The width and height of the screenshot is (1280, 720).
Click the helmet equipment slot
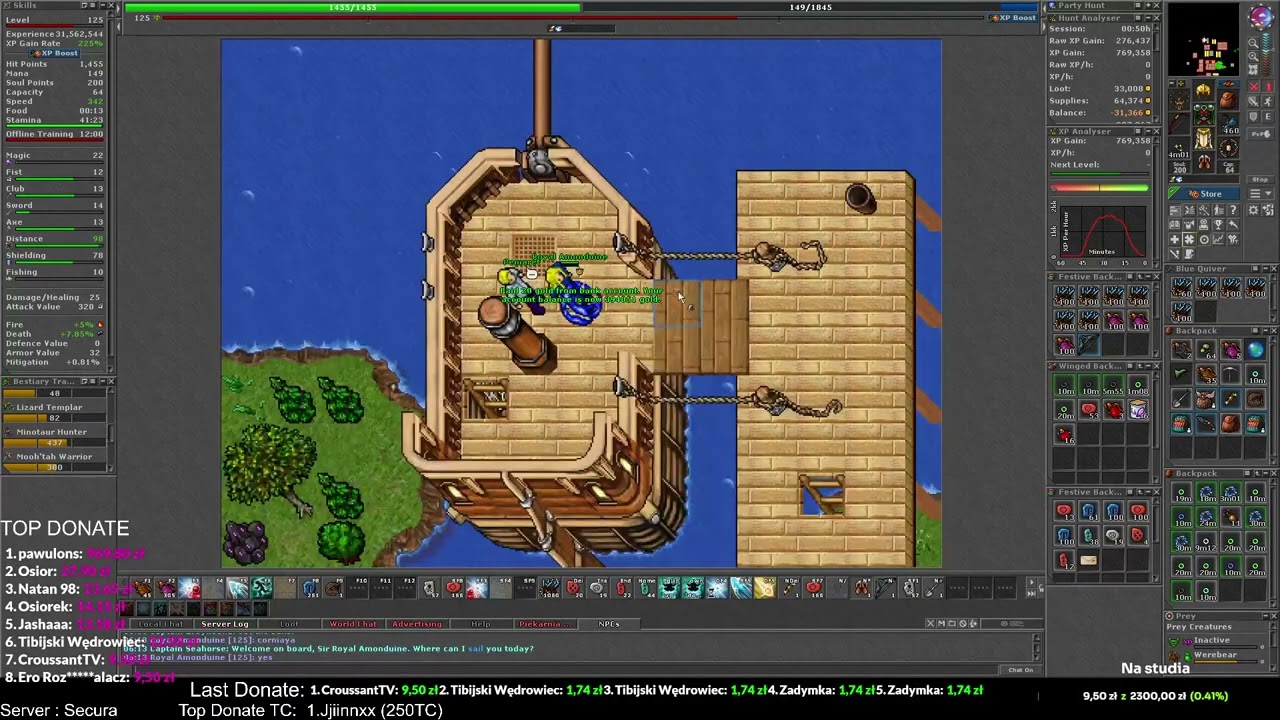[1204, 90]
